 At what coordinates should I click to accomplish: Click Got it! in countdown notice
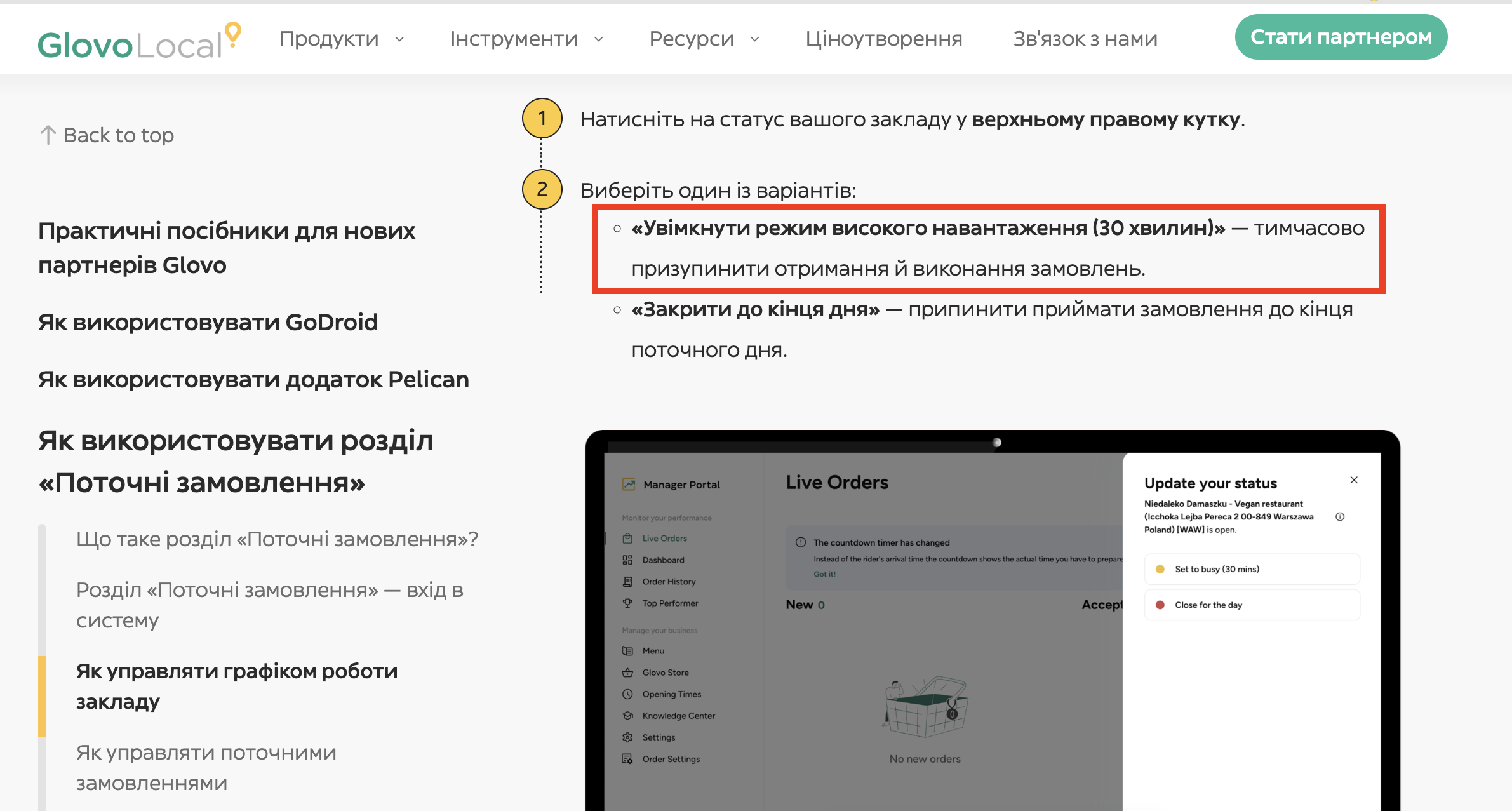(824, 574)
